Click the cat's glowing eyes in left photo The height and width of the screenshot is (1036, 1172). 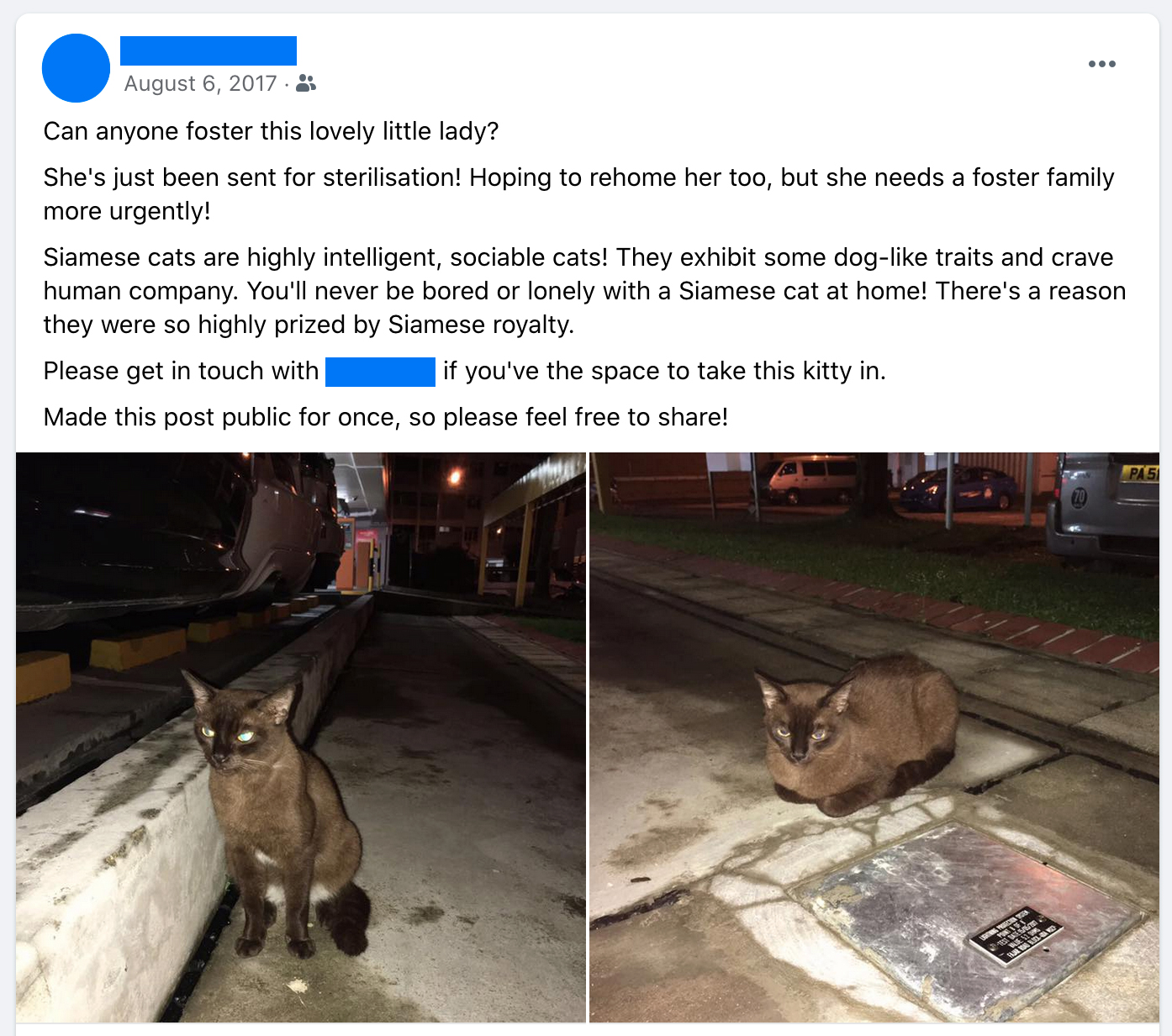225,734
